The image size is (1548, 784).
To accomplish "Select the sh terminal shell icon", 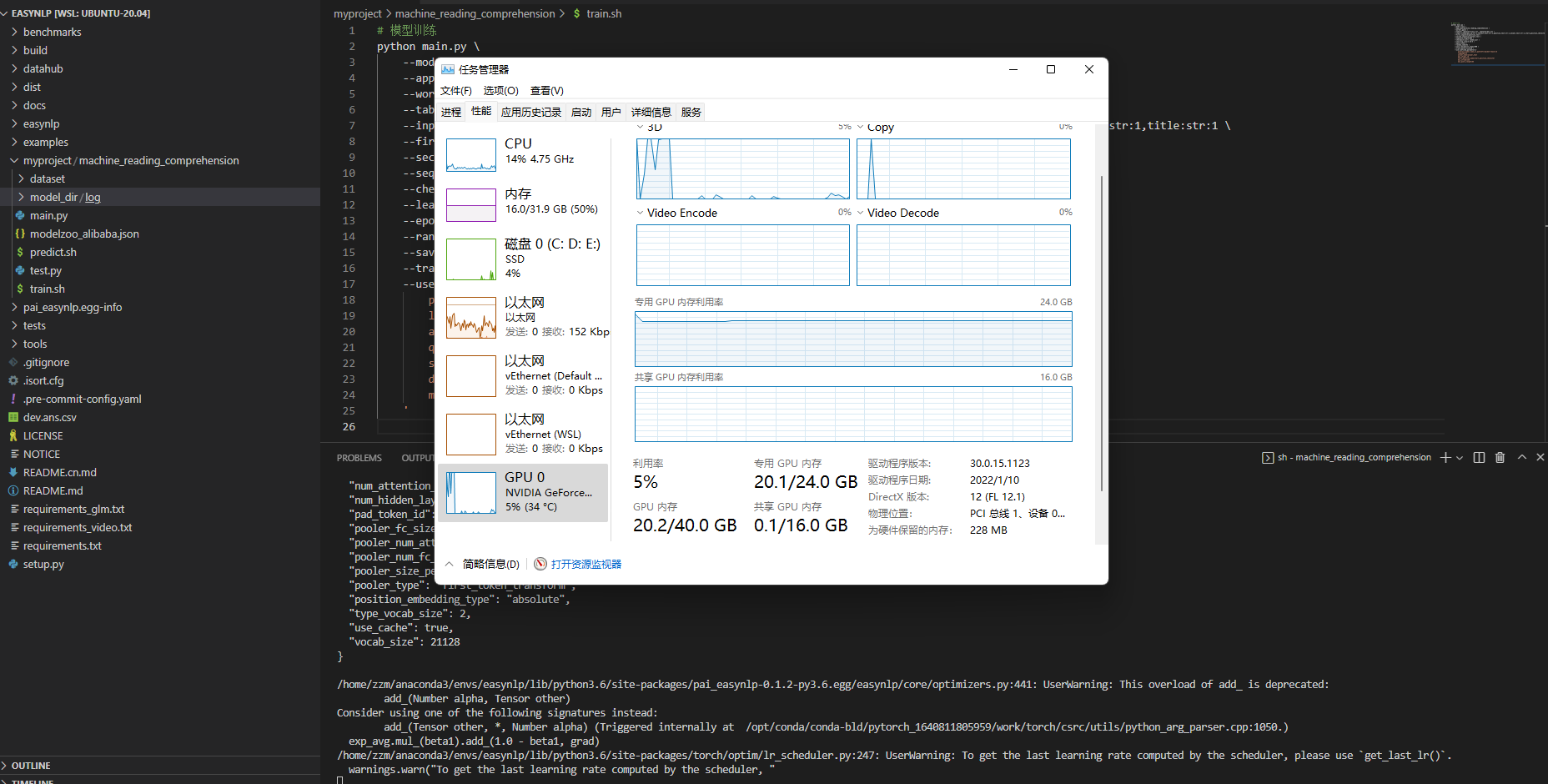I will (1268, 457).
